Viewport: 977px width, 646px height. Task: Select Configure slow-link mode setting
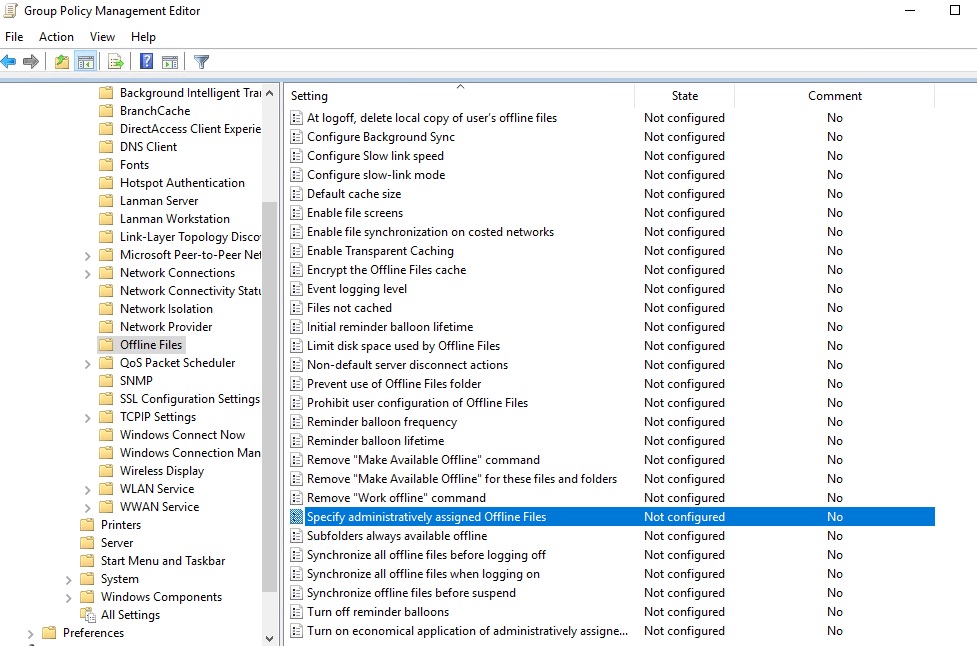pos(376,174)
